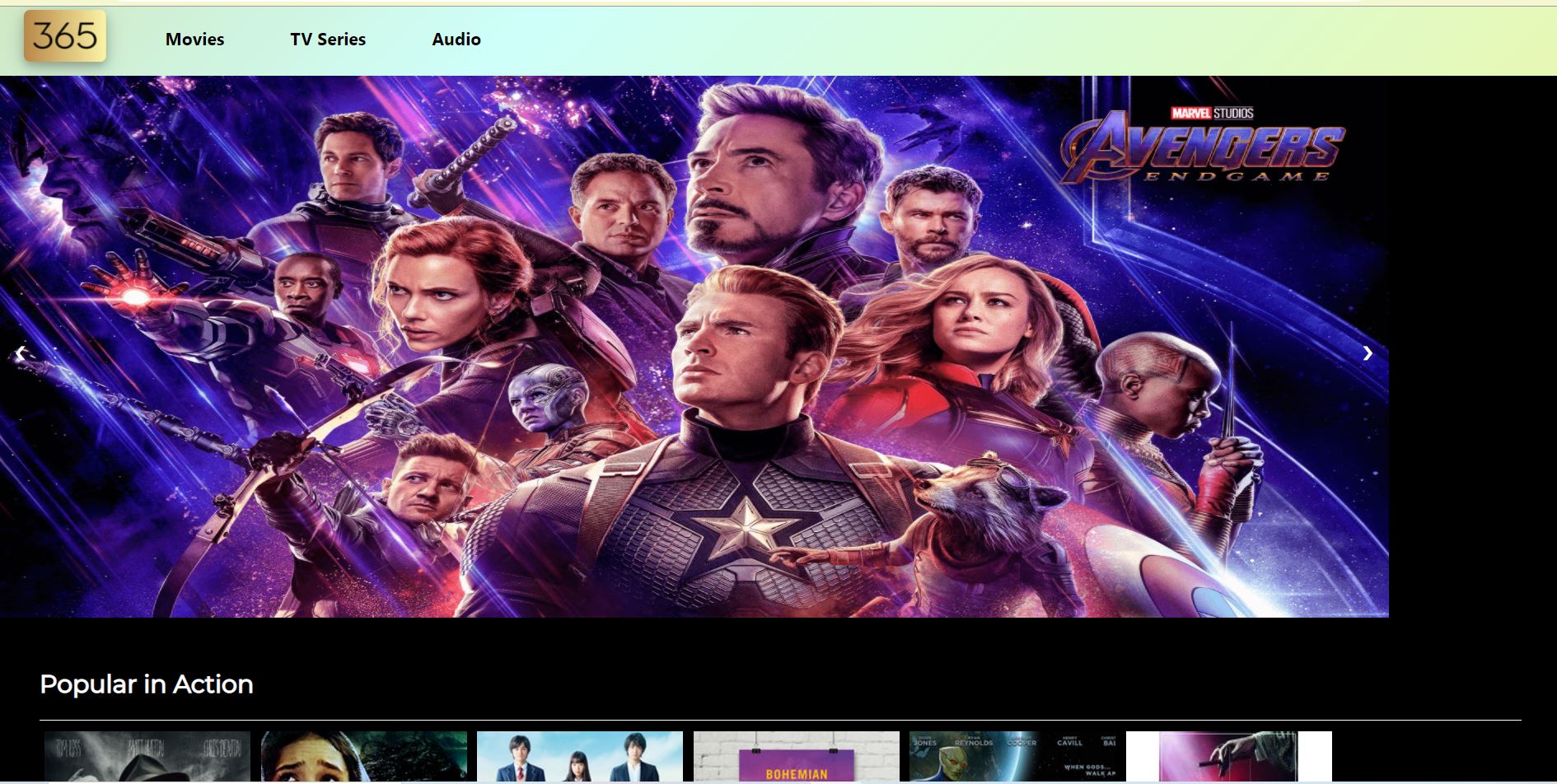The height and width of the screenshot is (784, 1557).
Task: Open the pink neon hand thumbnail
Action: [1228, 756]
